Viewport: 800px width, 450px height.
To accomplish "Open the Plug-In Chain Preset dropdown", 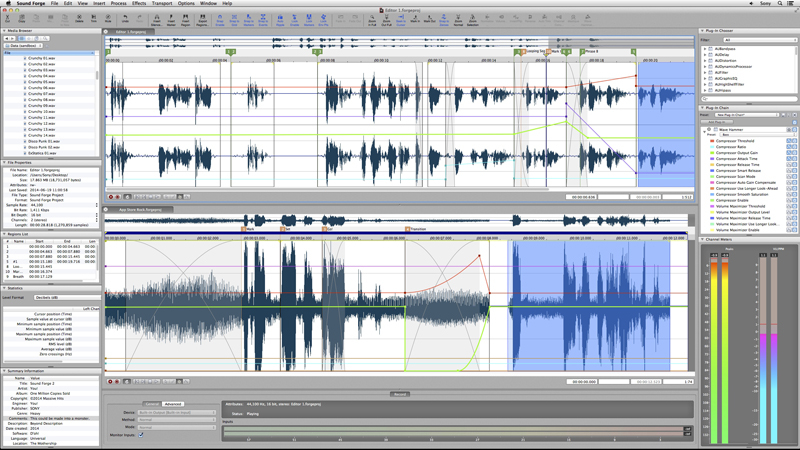I will point(747,115).
